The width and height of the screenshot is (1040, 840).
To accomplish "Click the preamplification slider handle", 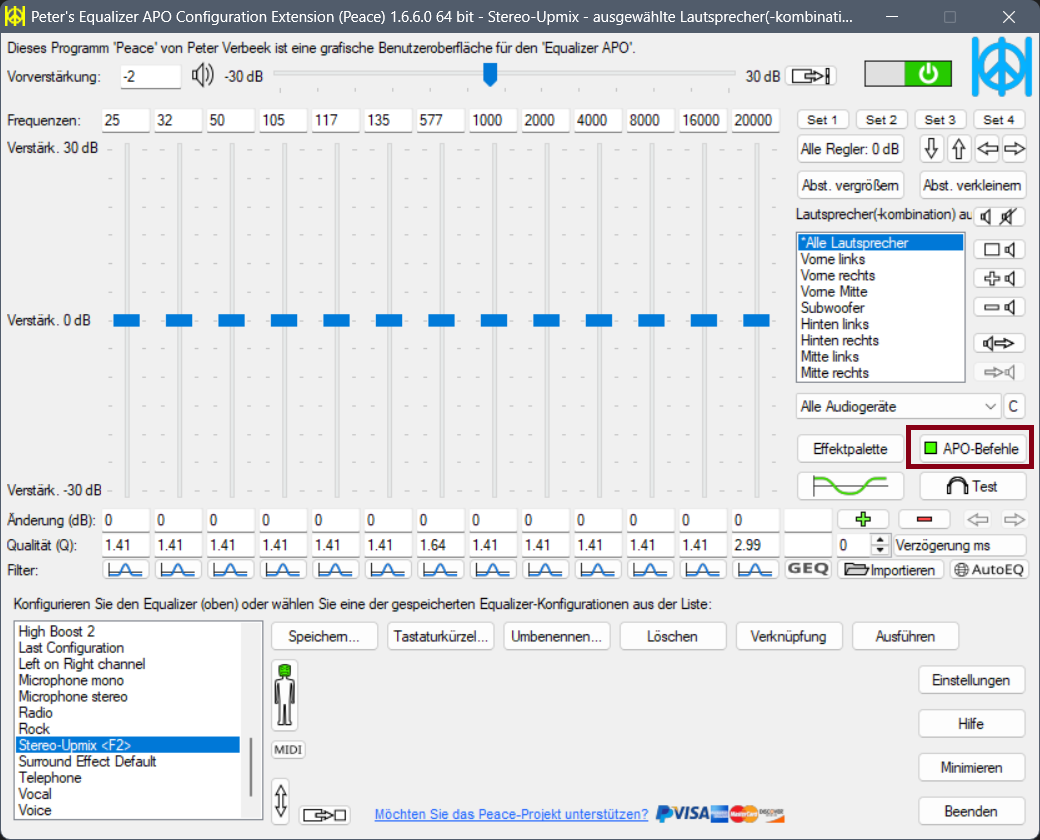I will (x=489, y=74).
